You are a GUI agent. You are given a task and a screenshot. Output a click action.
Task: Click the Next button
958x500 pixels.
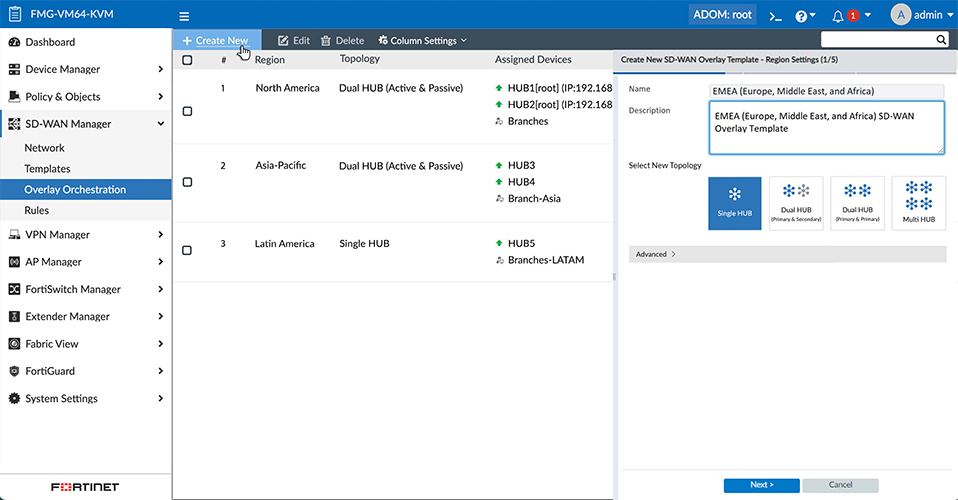tap(761, 485)
